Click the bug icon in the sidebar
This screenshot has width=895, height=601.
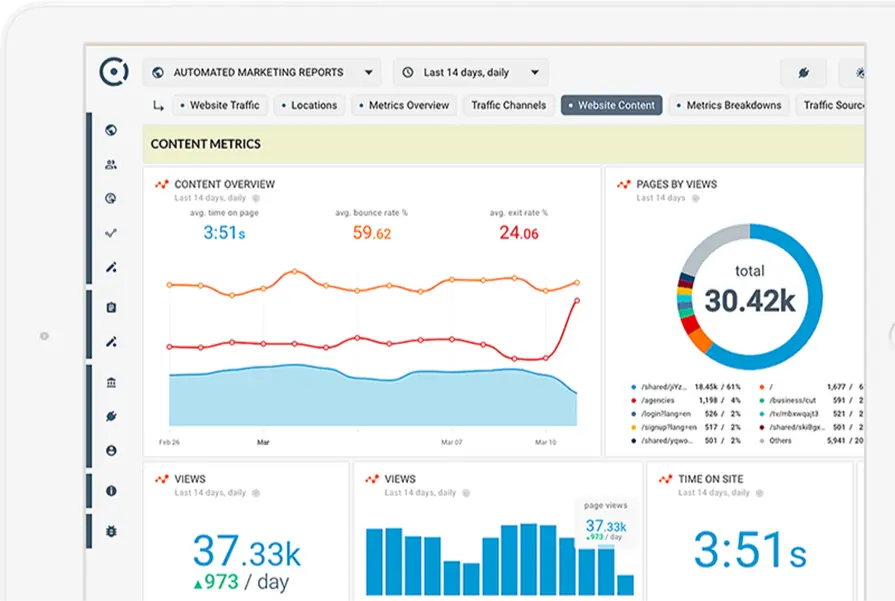tap(111, 531)
